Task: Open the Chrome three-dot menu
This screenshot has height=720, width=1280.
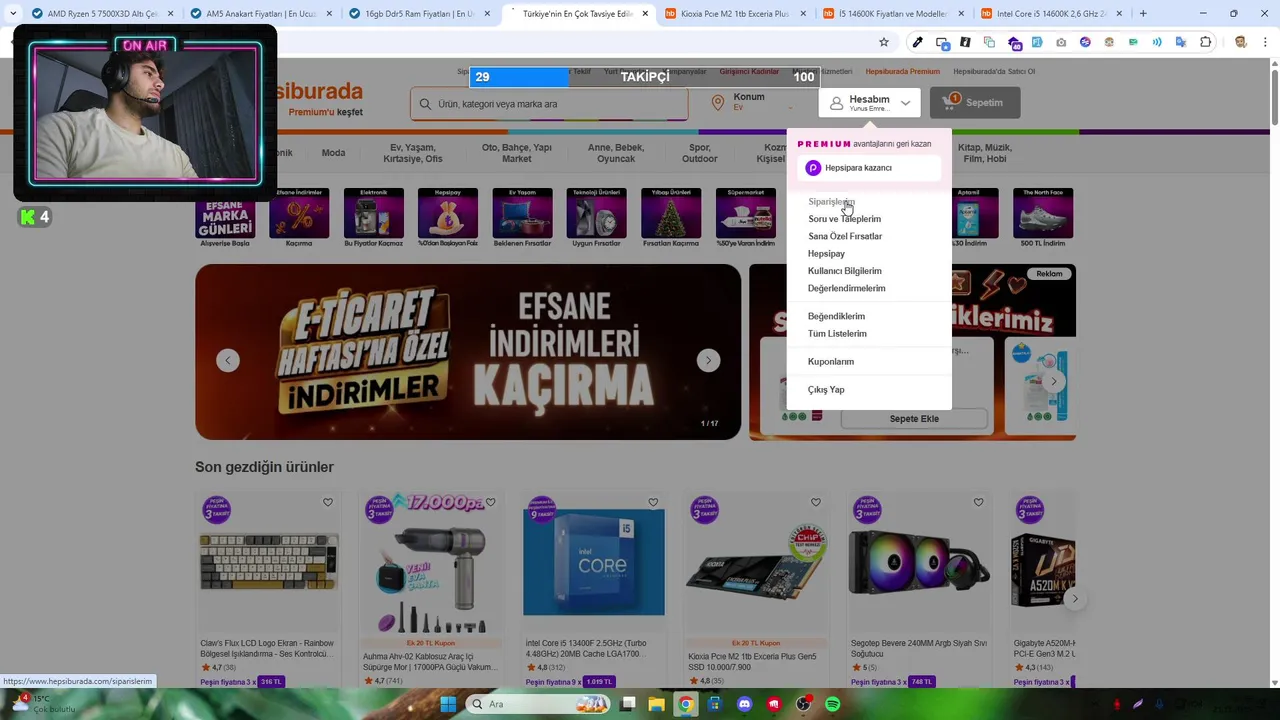Action: (1264, 42)
